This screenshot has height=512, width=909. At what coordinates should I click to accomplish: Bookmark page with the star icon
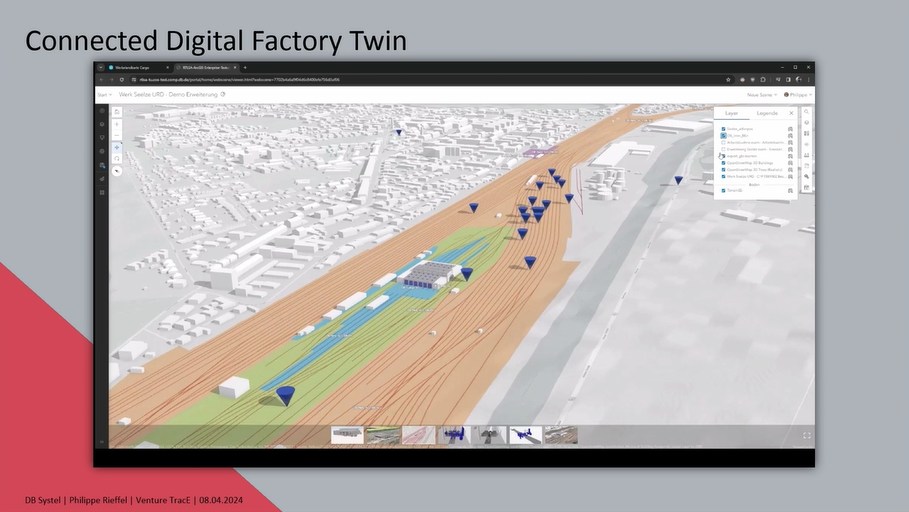(x=728, y=79)
